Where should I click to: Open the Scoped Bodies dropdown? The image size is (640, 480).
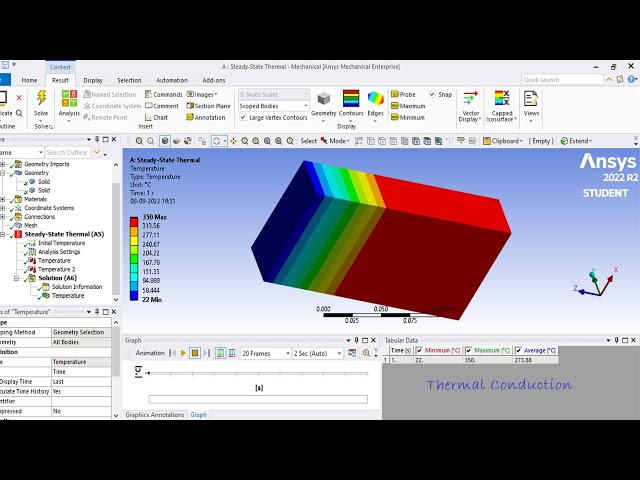(x=273, y=106)
